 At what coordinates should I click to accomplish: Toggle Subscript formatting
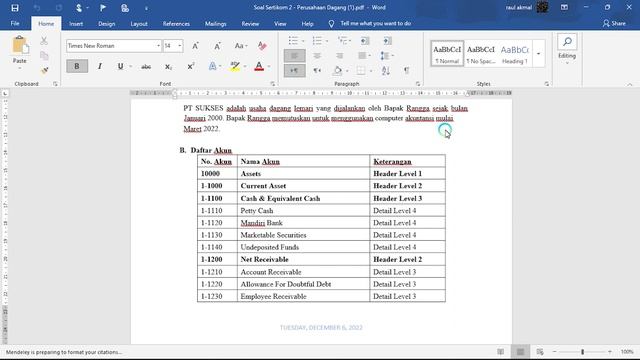pyautogui.click(x=168, y=67)
